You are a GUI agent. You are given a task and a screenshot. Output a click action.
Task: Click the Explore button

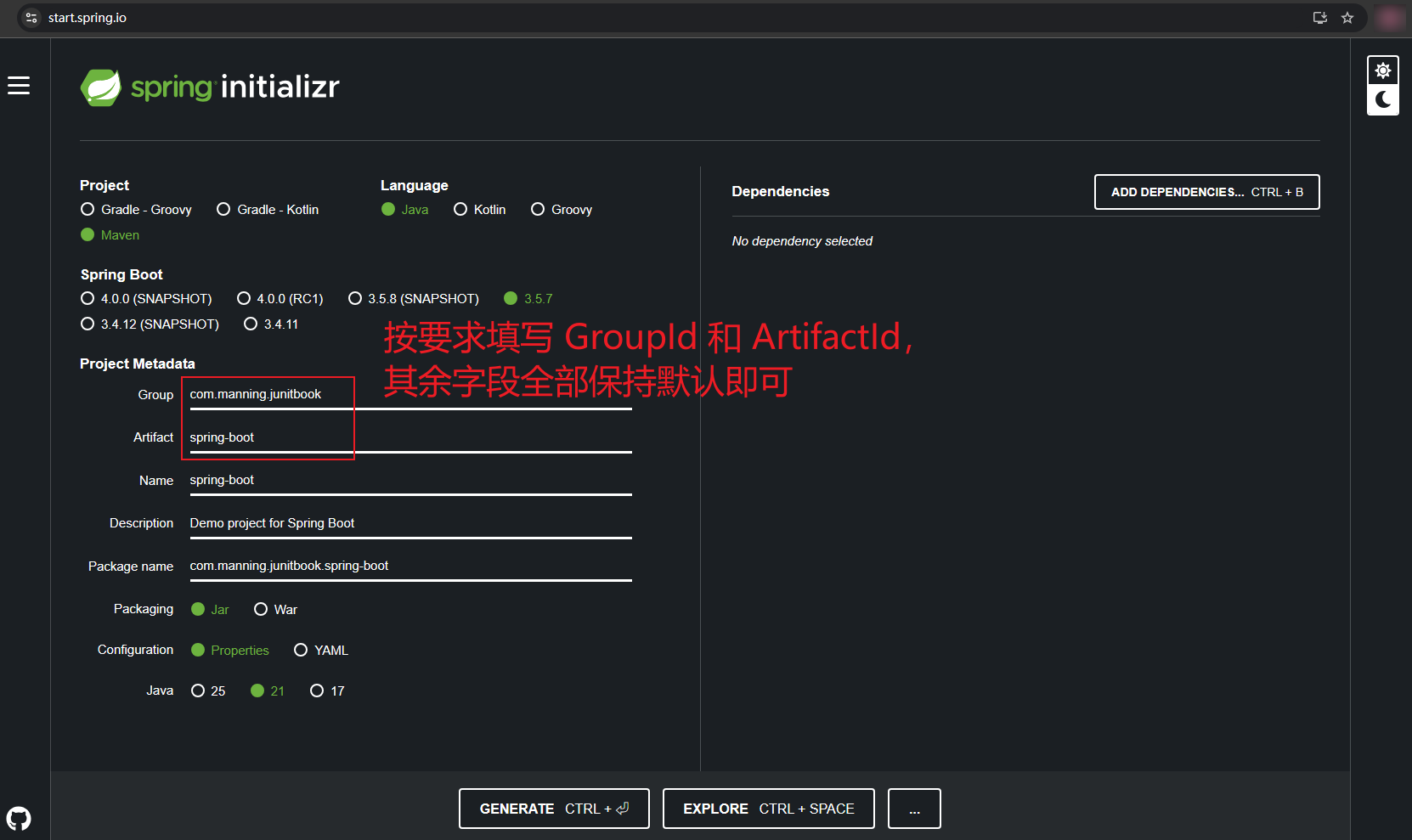point(769,809)
